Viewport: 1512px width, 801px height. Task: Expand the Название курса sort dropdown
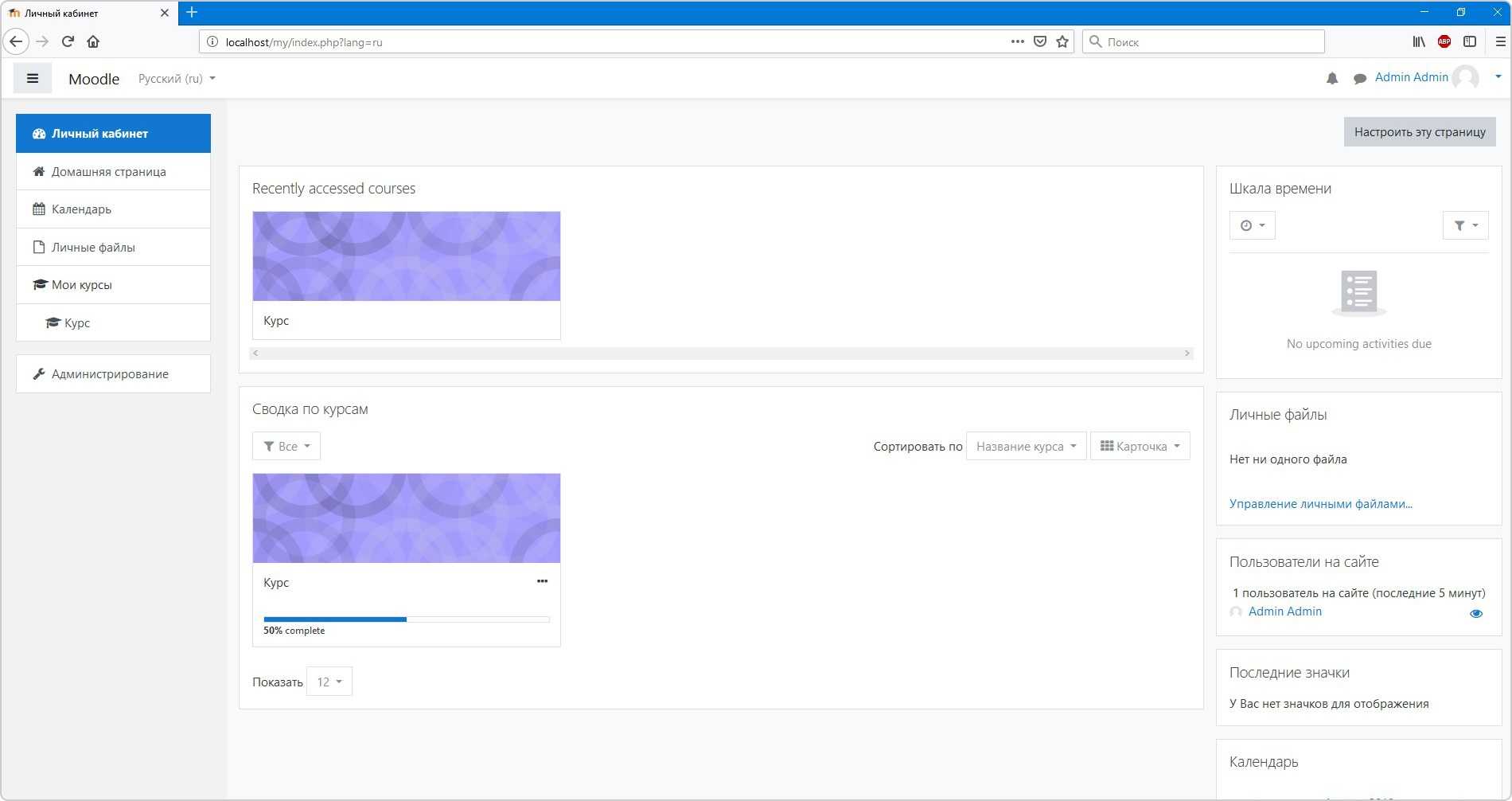tap(1026, 447)
